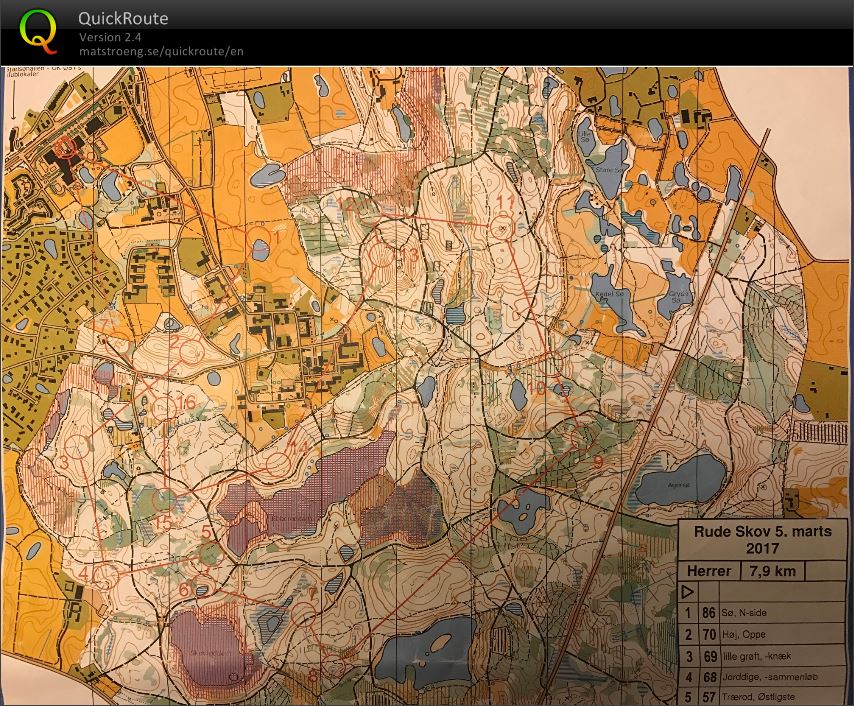The width and height of the screenshot is (854, 706).
Task: Click the red "15" control label on the map
Action: [x=164, y=522]
